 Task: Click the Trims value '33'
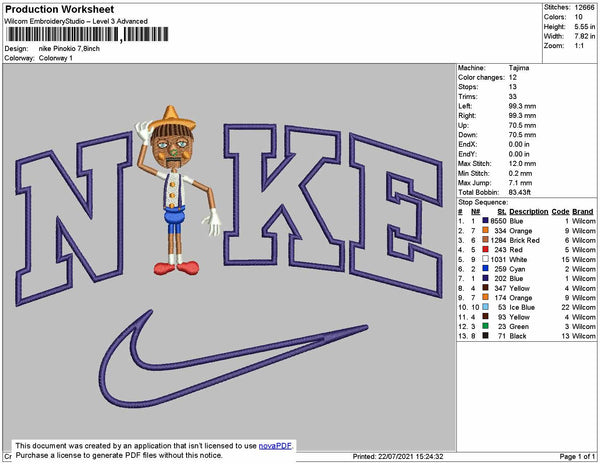(513, 96)
